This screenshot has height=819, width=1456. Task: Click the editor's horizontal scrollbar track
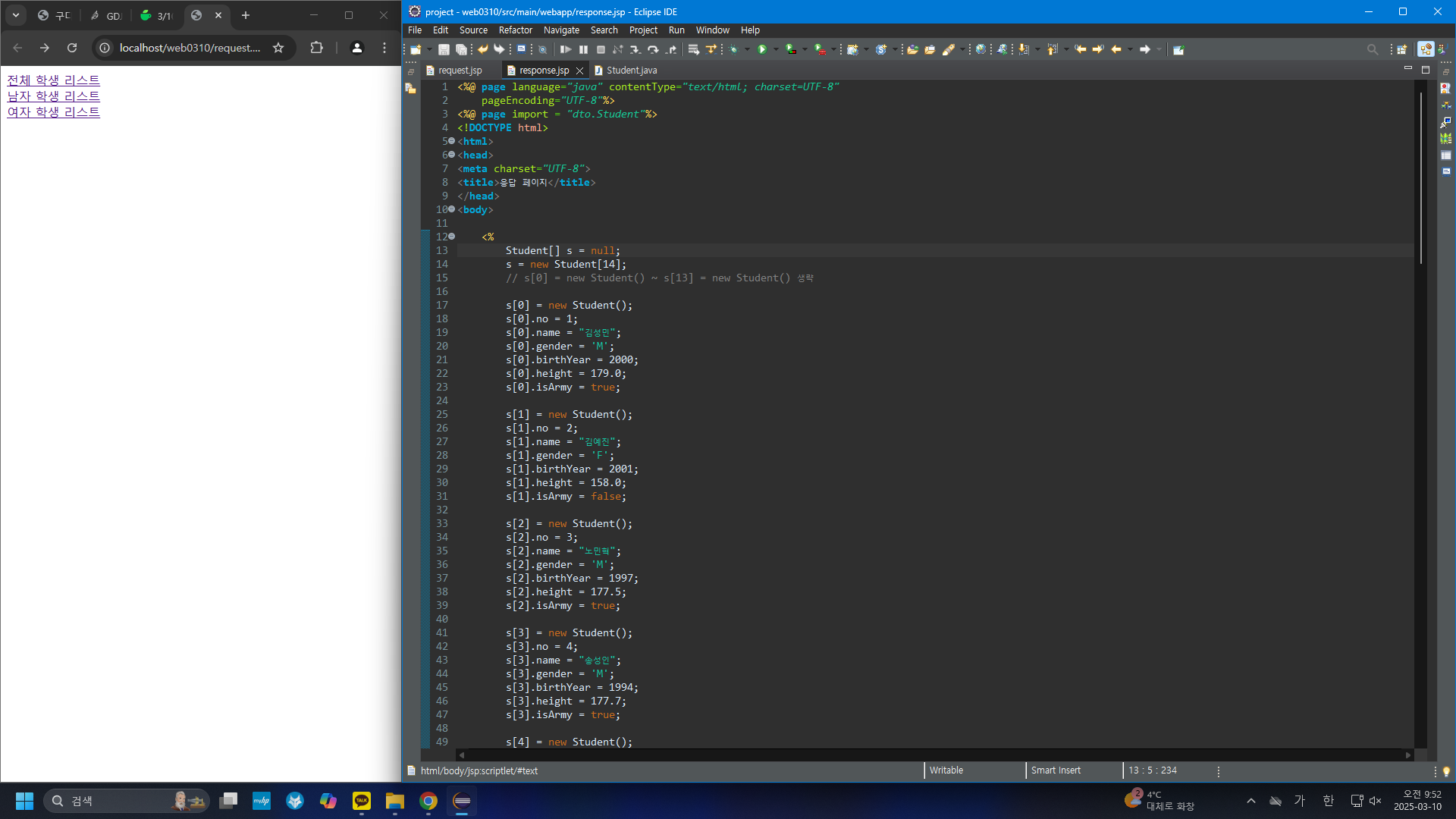click(x=933, y=755)
